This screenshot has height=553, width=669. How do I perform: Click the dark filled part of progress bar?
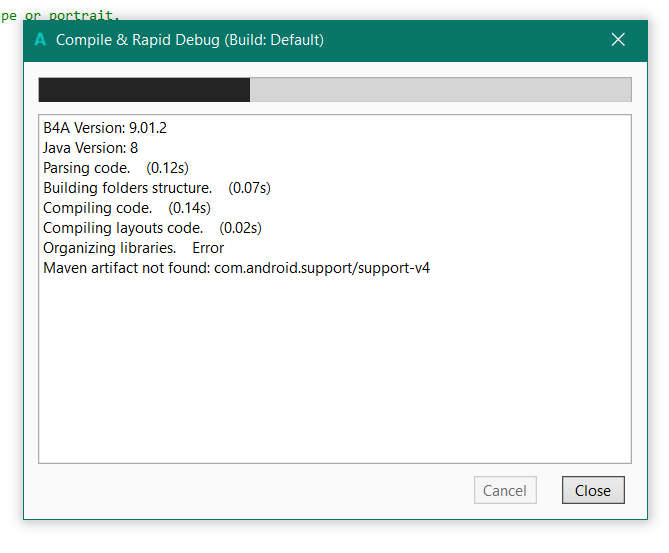[x=144, y=90]
